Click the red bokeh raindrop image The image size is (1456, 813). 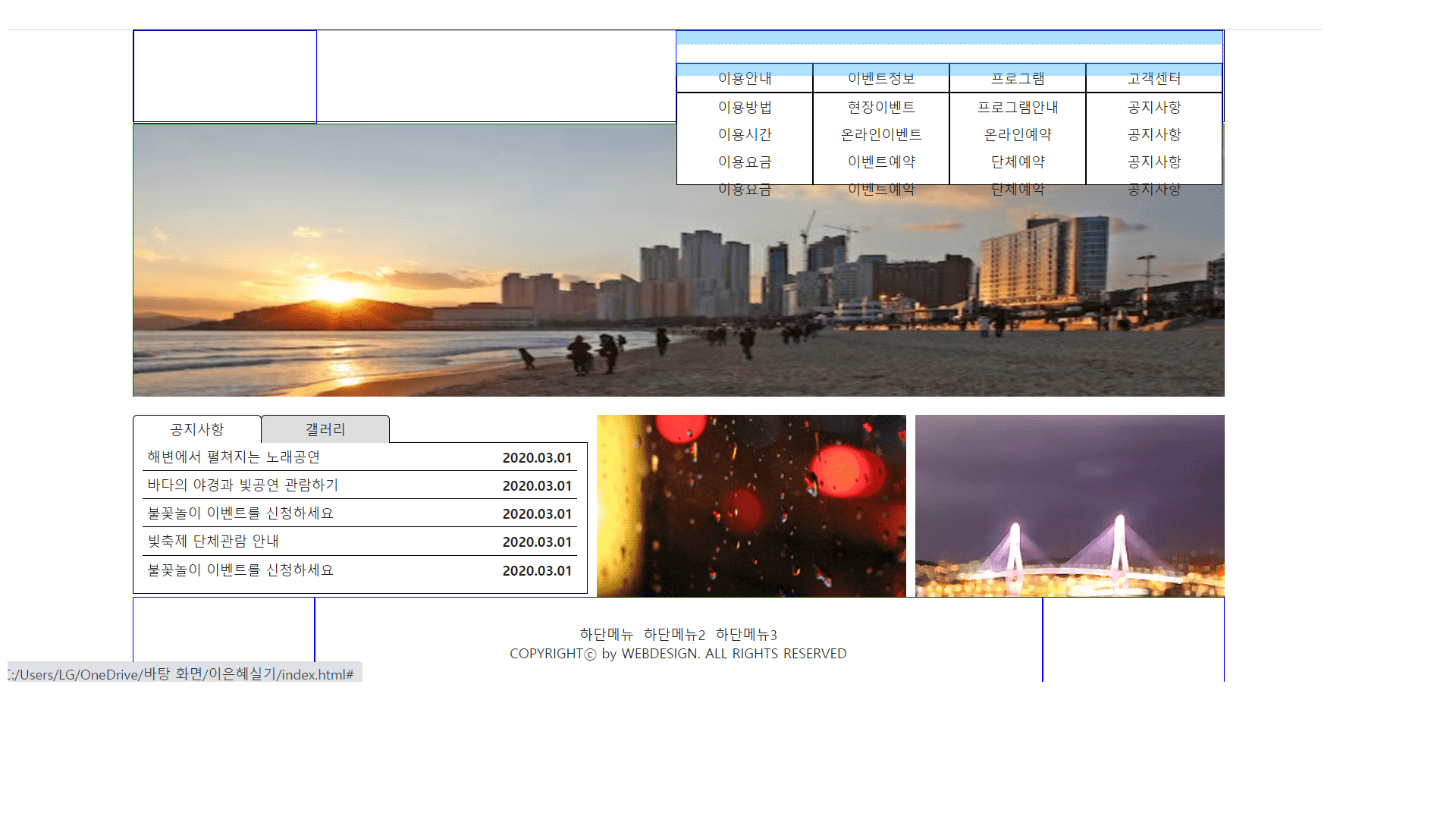click(752, 506)
